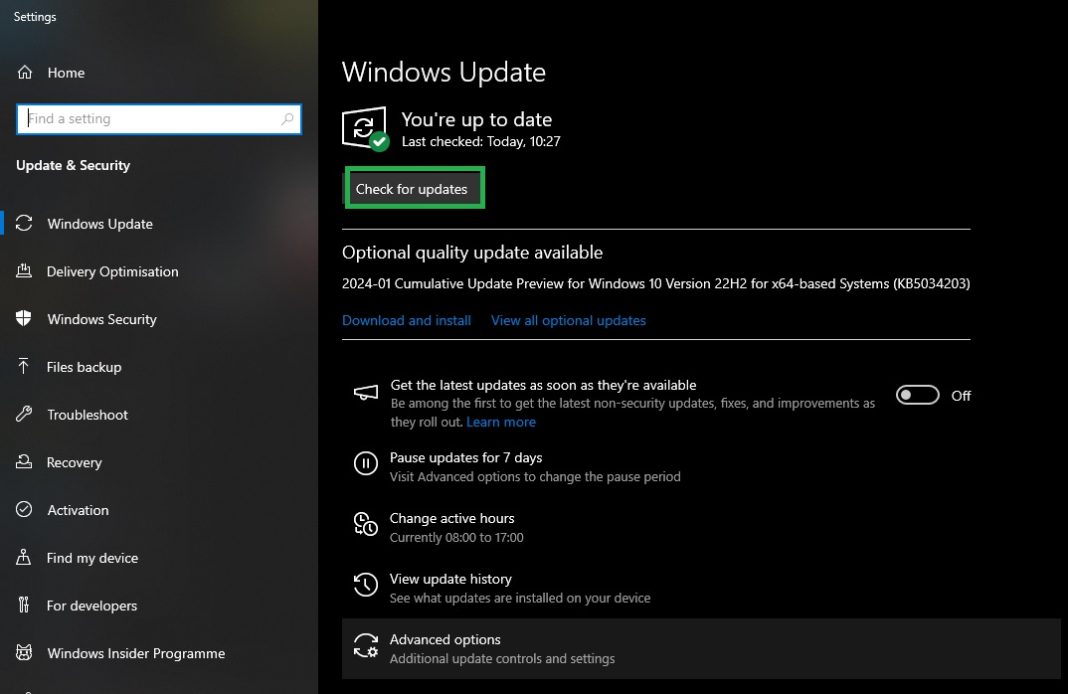Click the Activation checkmark icon
The image size is (1068, 694).
pyautogui.click(x=25, y=510)
